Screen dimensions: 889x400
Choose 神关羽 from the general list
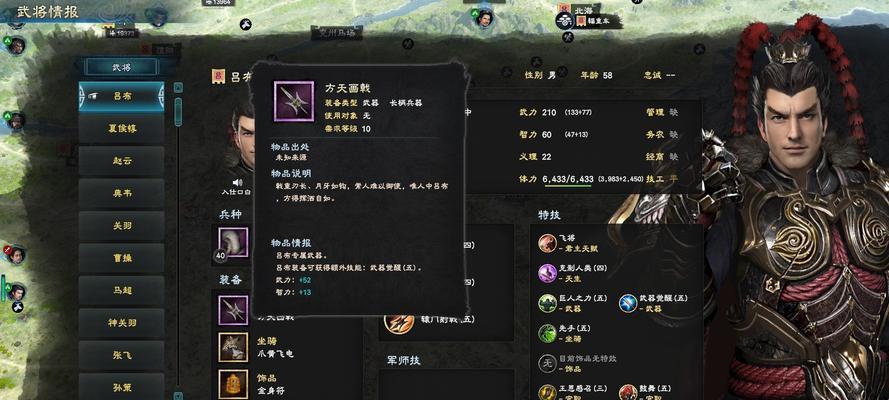click(121, 323)
